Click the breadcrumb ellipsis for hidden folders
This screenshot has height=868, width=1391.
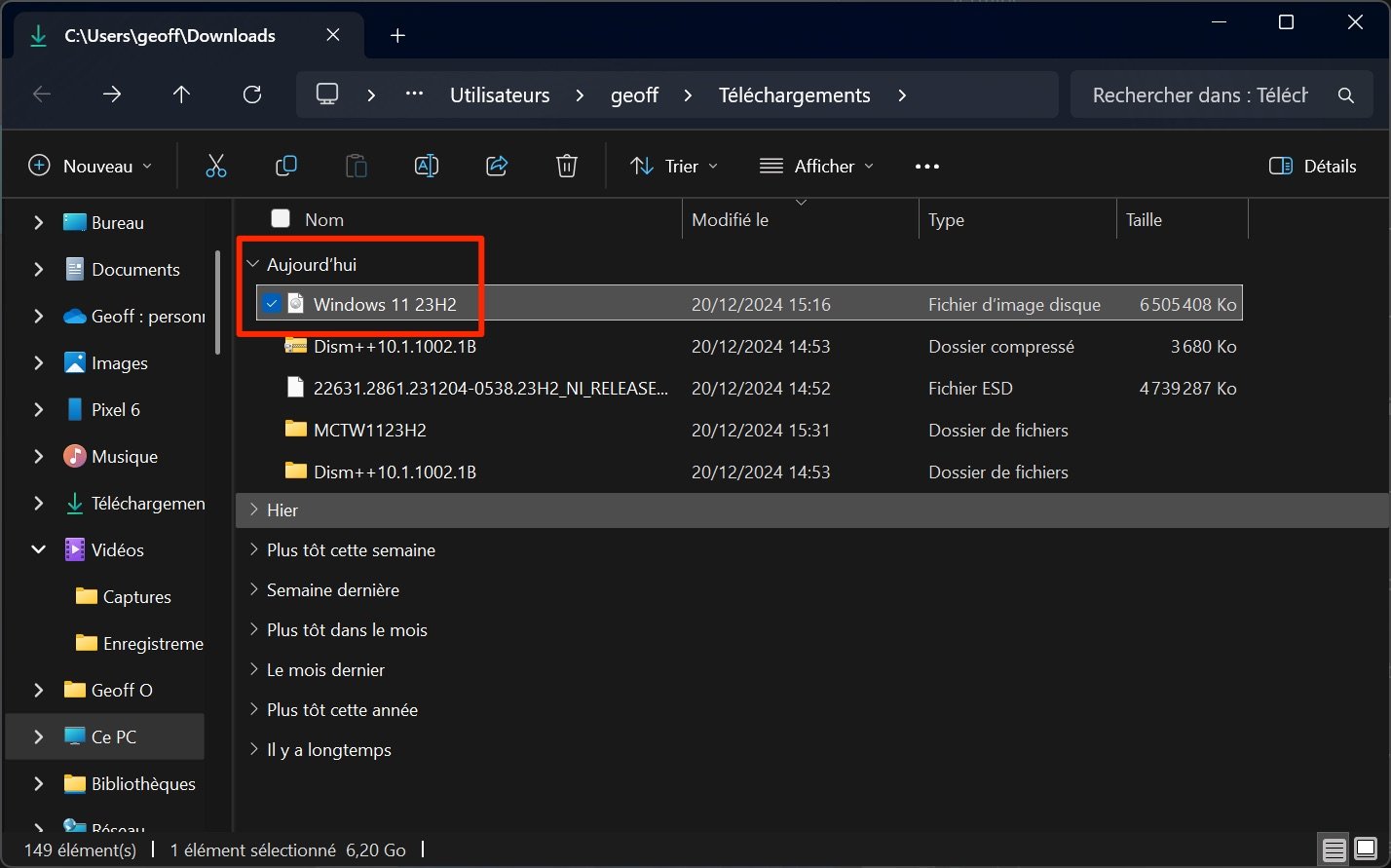[414, 95]
